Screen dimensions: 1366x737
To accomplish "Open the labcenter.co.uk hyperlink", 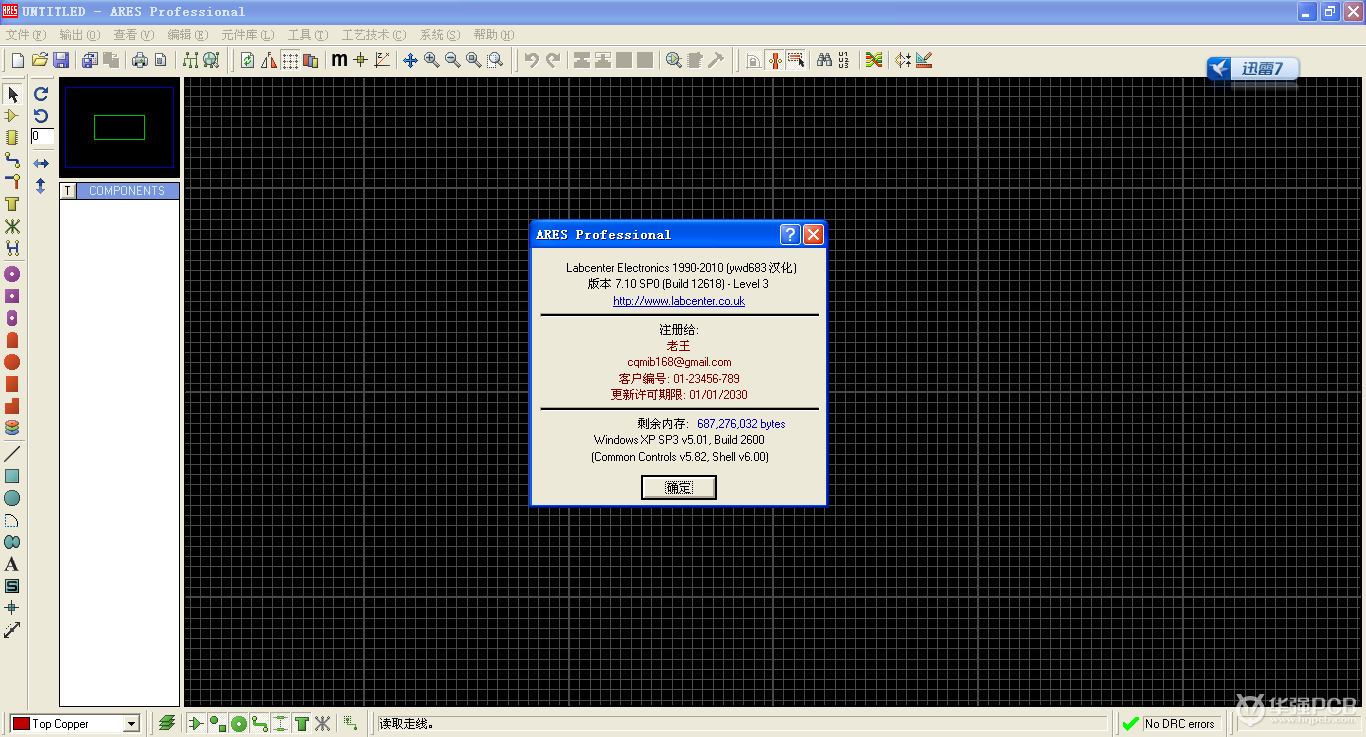I will [x=679, y=301].
